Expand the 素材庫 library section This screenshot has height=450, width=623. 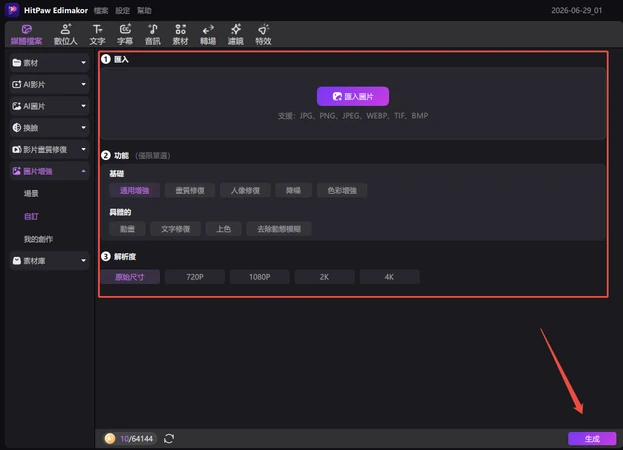point(49,261)
